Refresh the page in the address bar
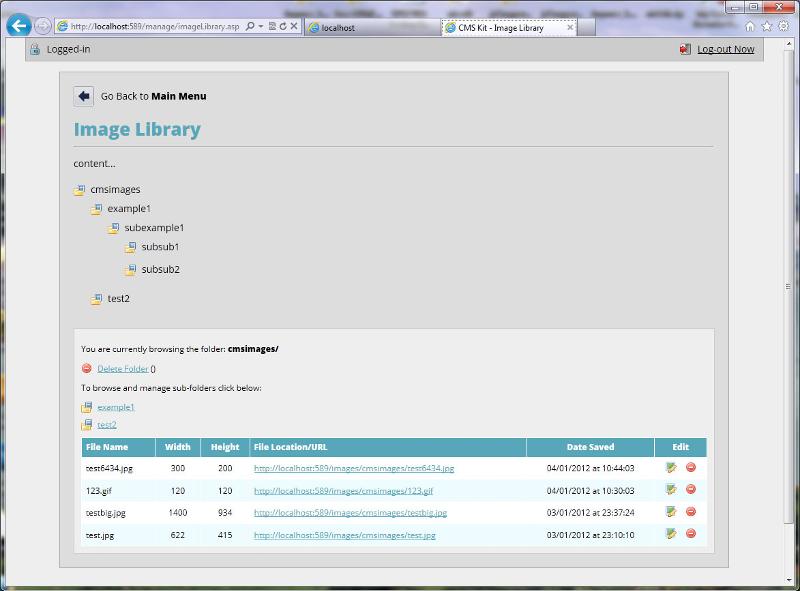Image resolution: width=800 pixels, height=591 pixels. [283, 26]
